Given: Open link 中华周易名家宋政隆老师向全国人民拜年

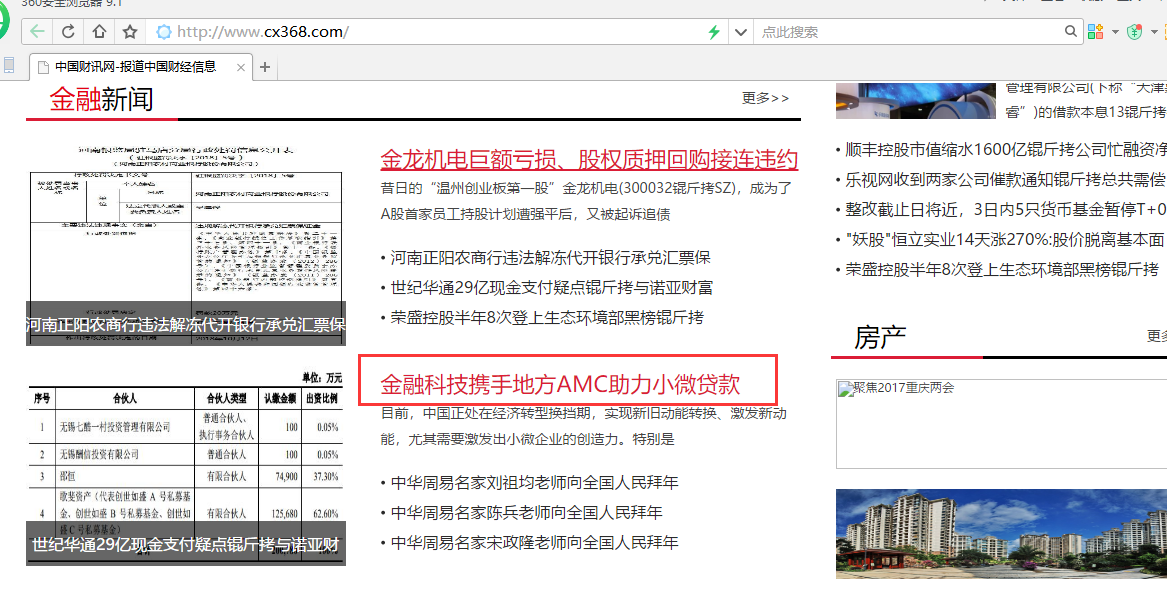Looking at the screenshot, I should click(x=534, y=542).
